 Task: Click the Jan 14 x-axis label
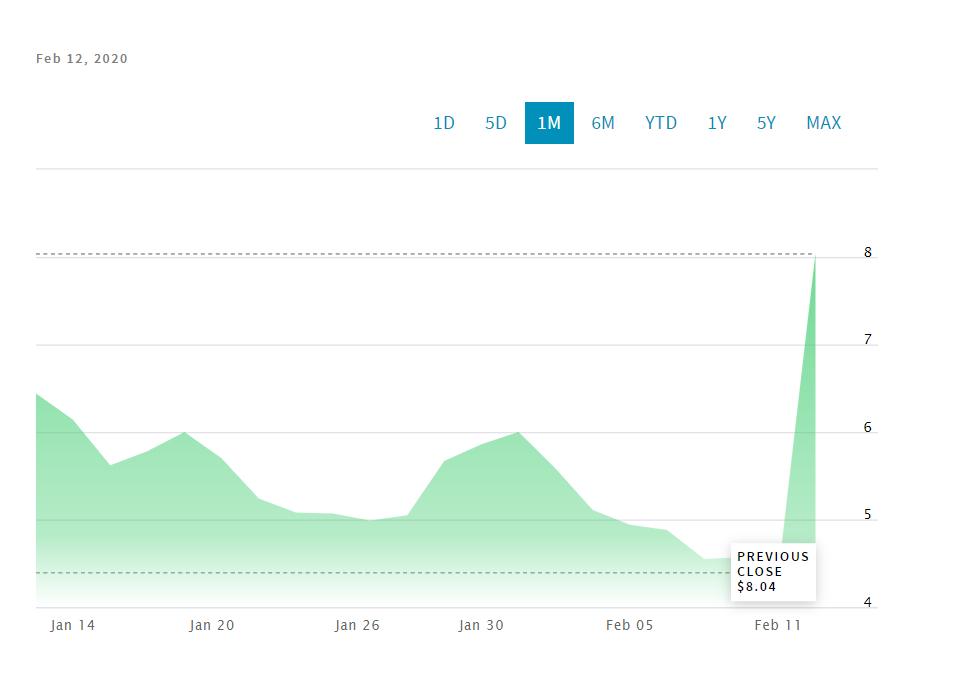[x=73, y=625]
